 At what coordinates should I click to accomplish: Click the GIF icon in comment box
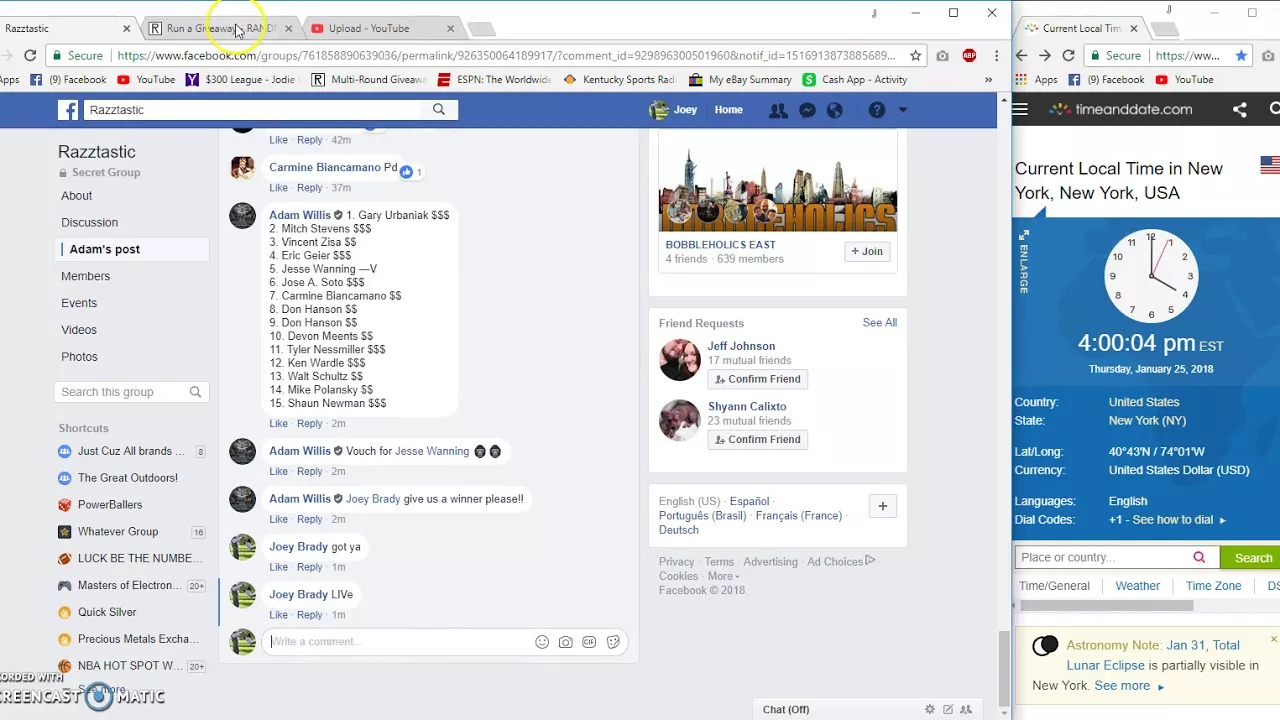click(589, 642)
